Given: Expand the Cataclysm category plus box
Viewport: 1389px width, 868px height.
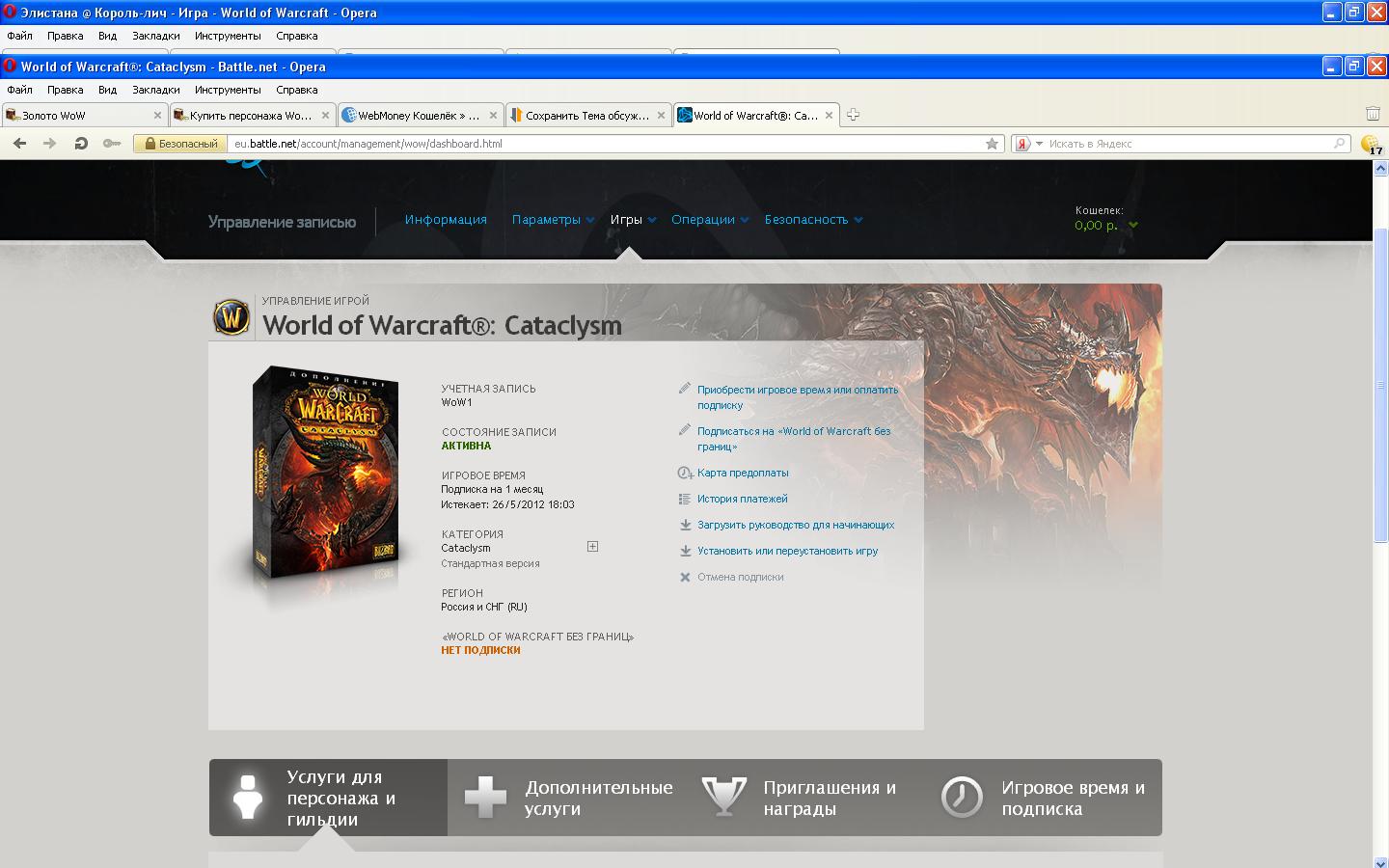Looking at the screenshot, I should tap(592, 547).
